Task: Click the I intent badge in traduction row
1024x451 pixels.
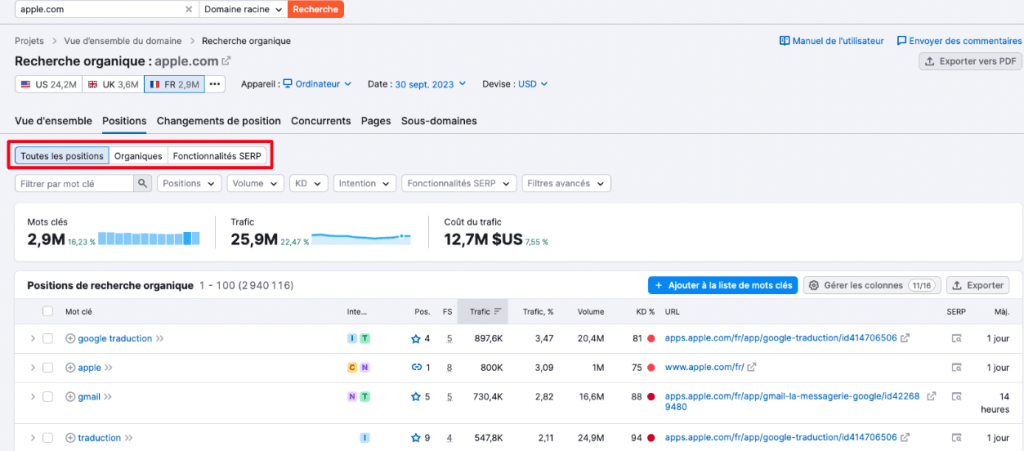Action: [365, 437]
